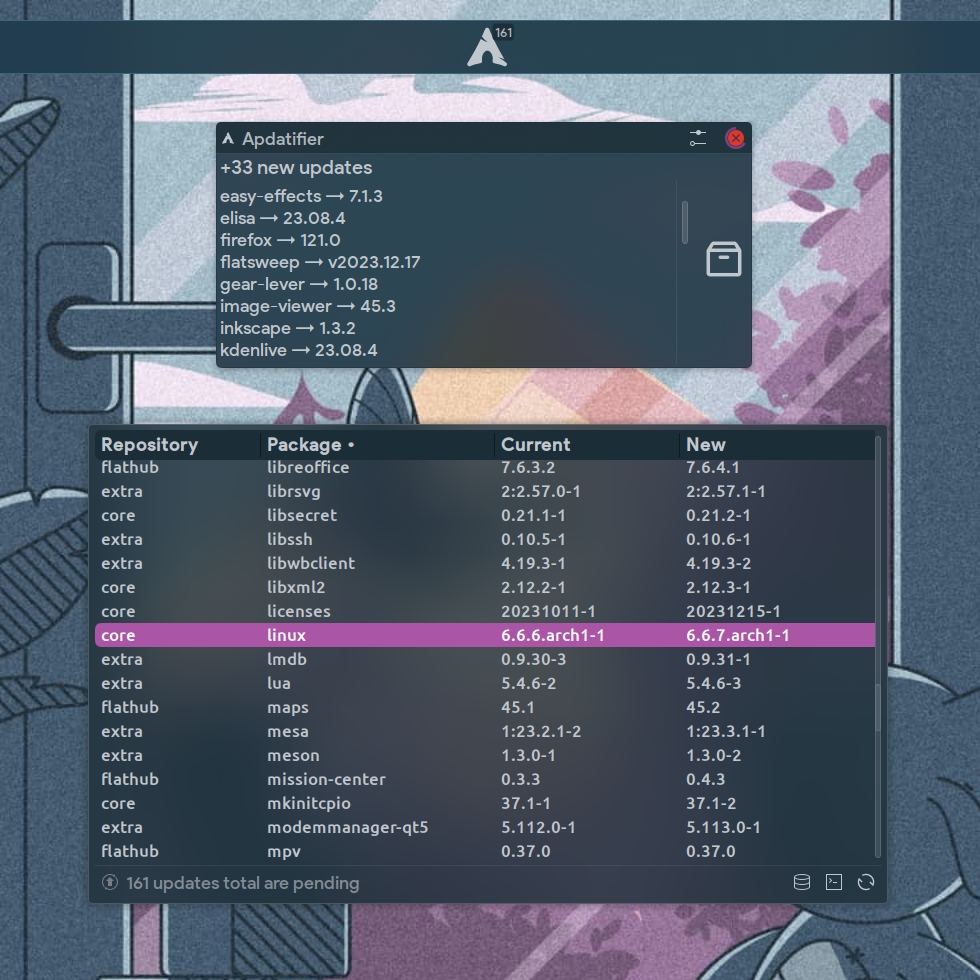Click new version 6.6.7.arch1-1 cell

click(738, 635)
